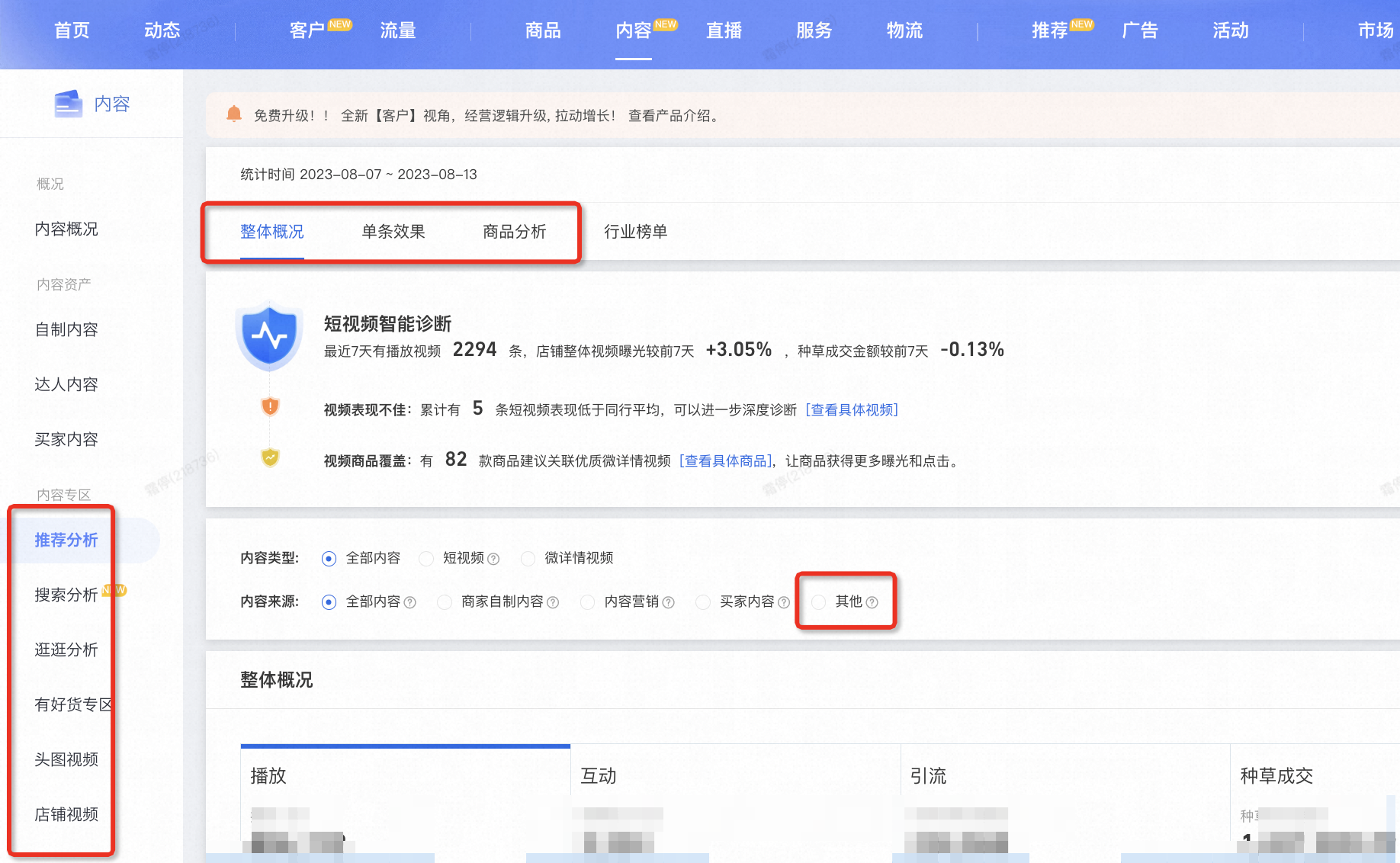Select 买家内容 source radio
Viewport: 1400px width, 863px height.
(702, 602)
